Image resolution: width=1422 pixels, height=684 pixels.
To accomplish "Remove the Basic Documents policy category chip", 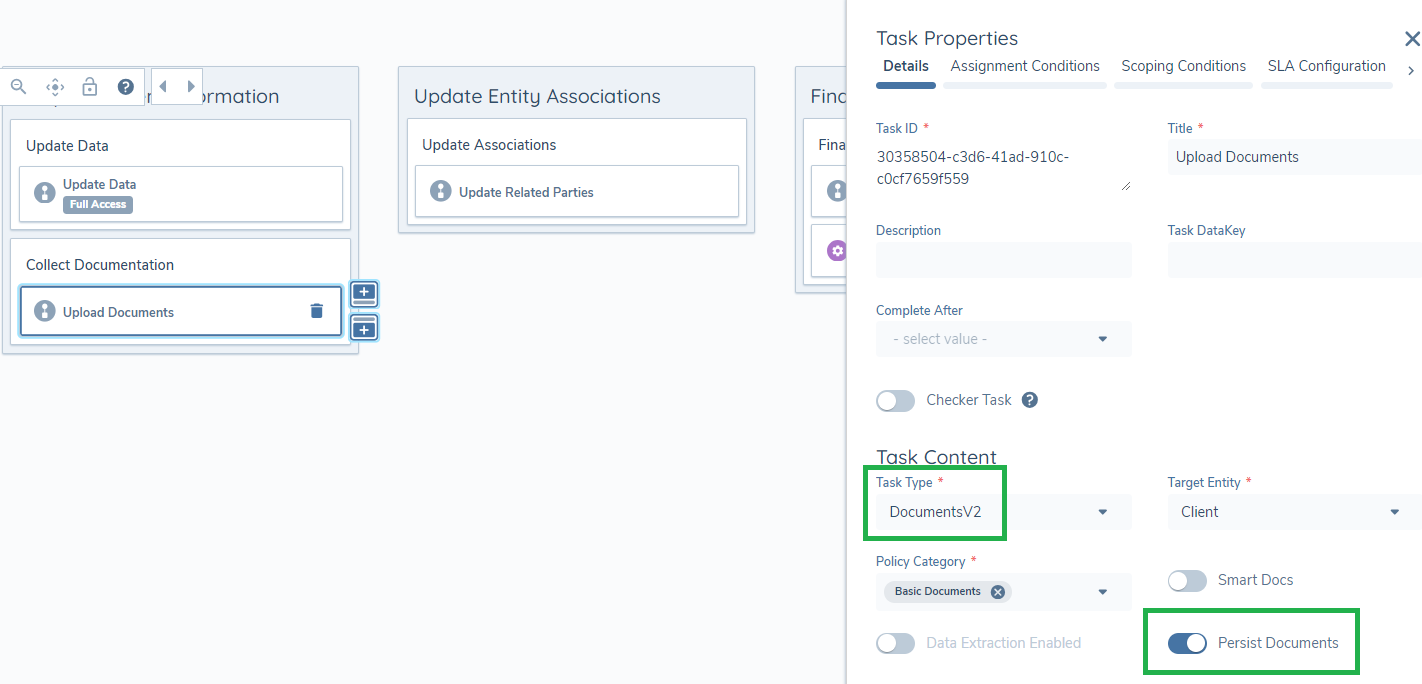I will pyautogui.click(x=997, y=592).
